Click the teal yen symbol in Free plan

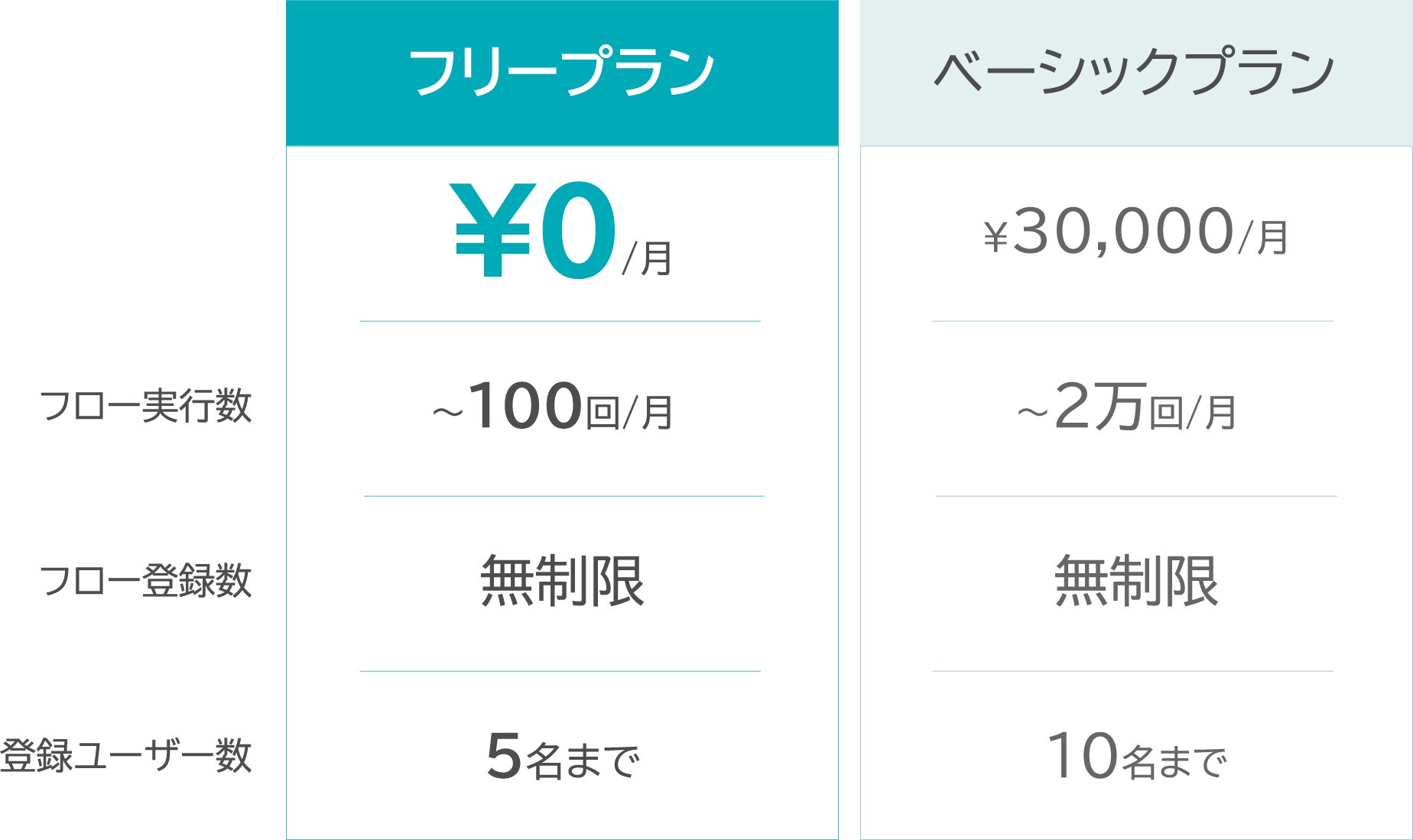[x=492, y=231]
